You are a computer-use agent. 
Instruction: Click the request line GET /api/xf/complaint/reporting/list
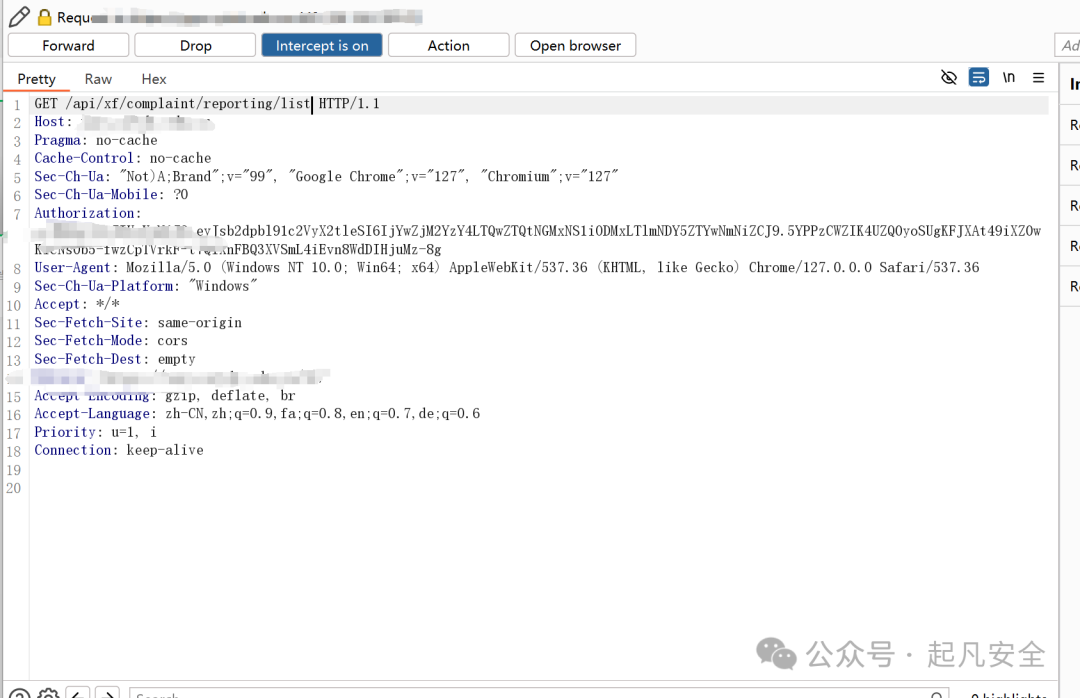pos(172,104)
